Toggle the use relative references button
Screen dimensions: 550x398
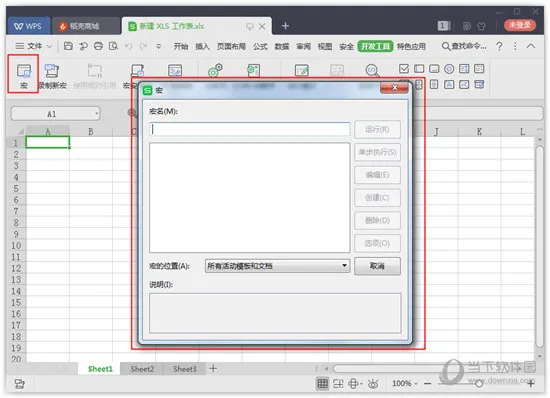[x=94, y=75]
